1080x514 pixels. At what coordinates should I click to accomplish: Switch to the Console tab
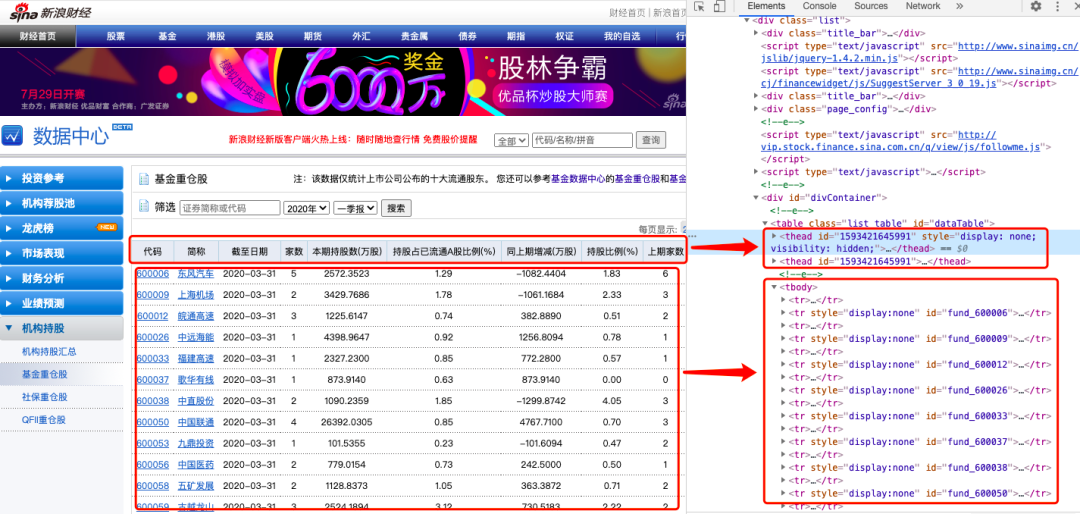(x=820, y=6)
